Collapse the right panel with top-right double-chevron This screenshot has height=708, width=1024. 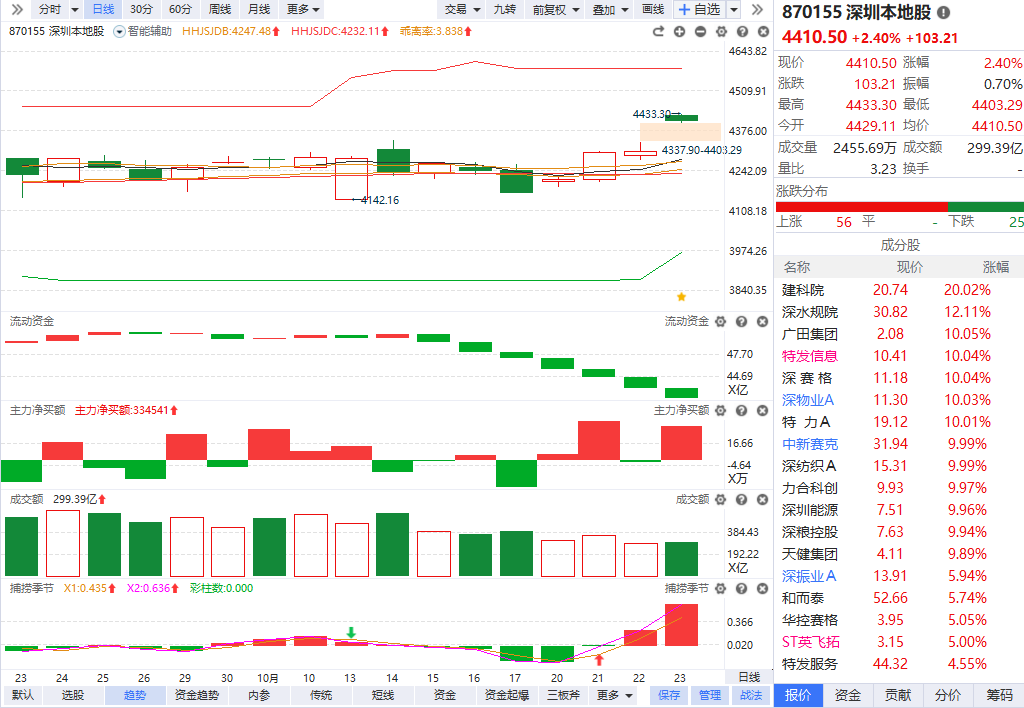click(757, 9)
